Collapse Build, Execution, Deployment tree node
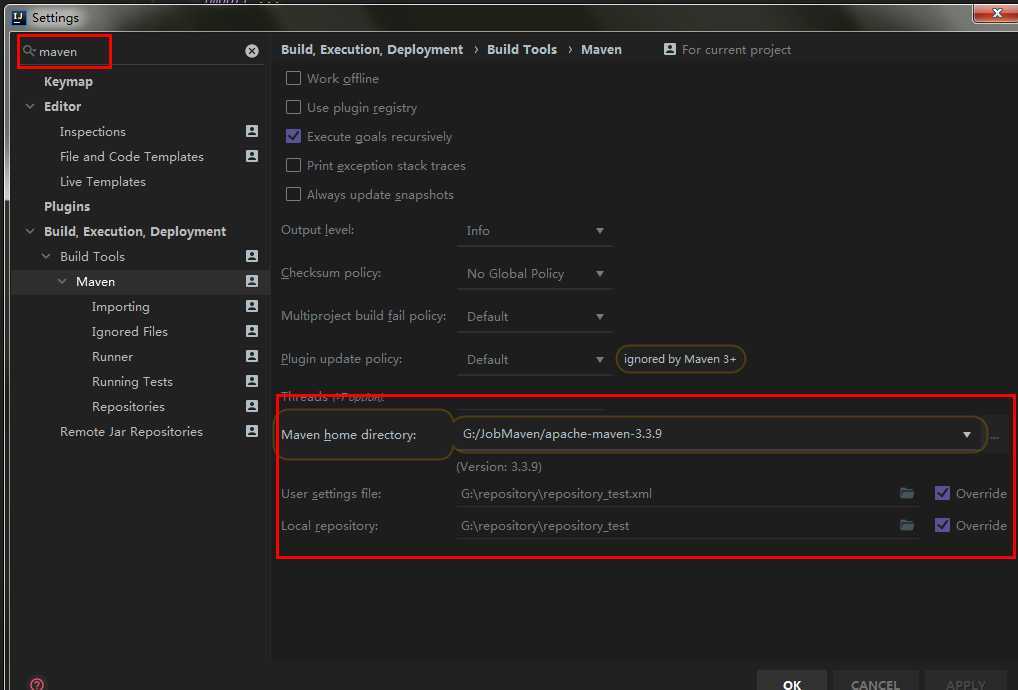Screen dimensions: 1018x690 30,231
